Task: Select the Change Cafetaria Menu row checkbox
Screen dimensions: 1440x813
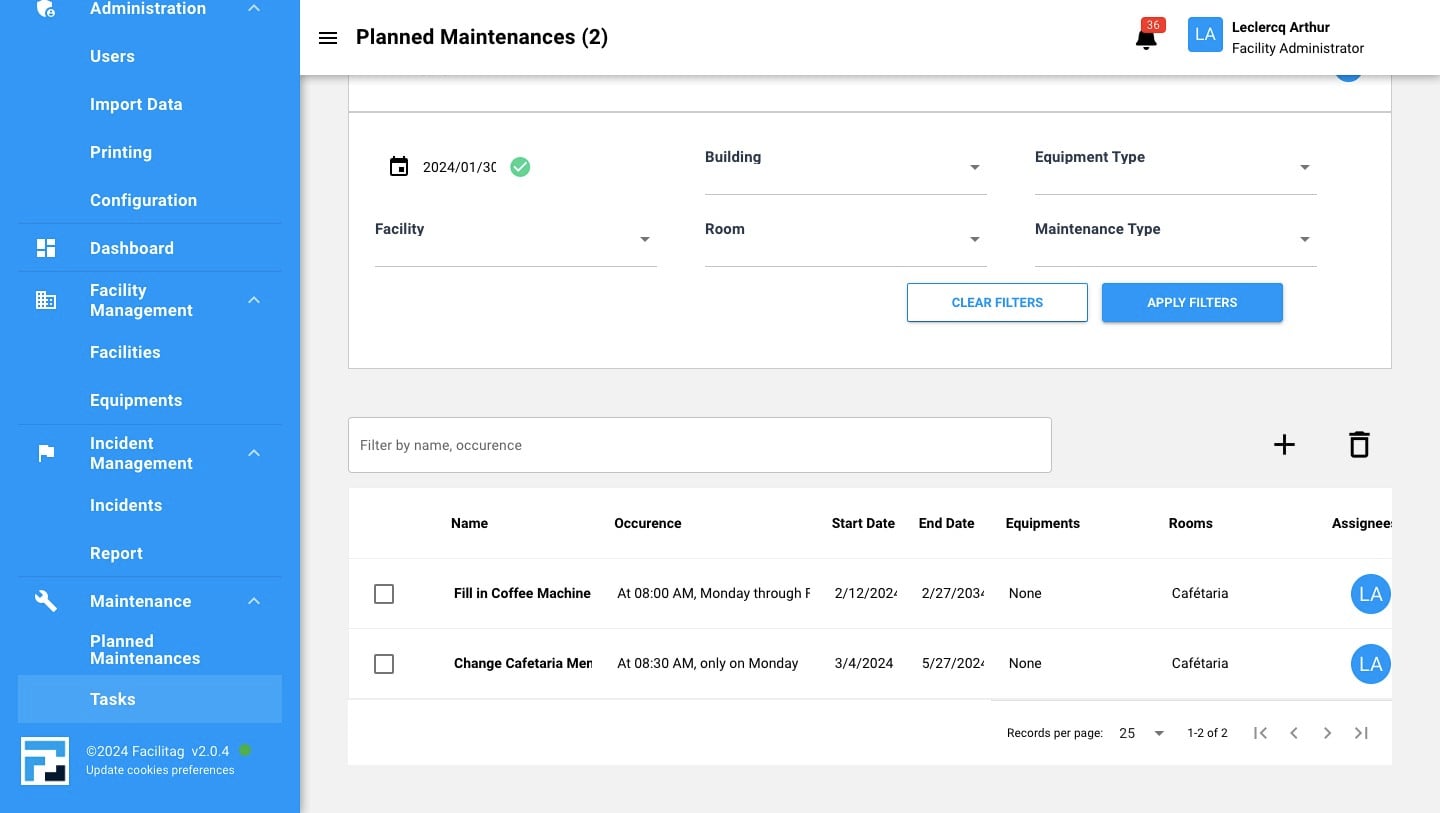Action: (384, 664)
